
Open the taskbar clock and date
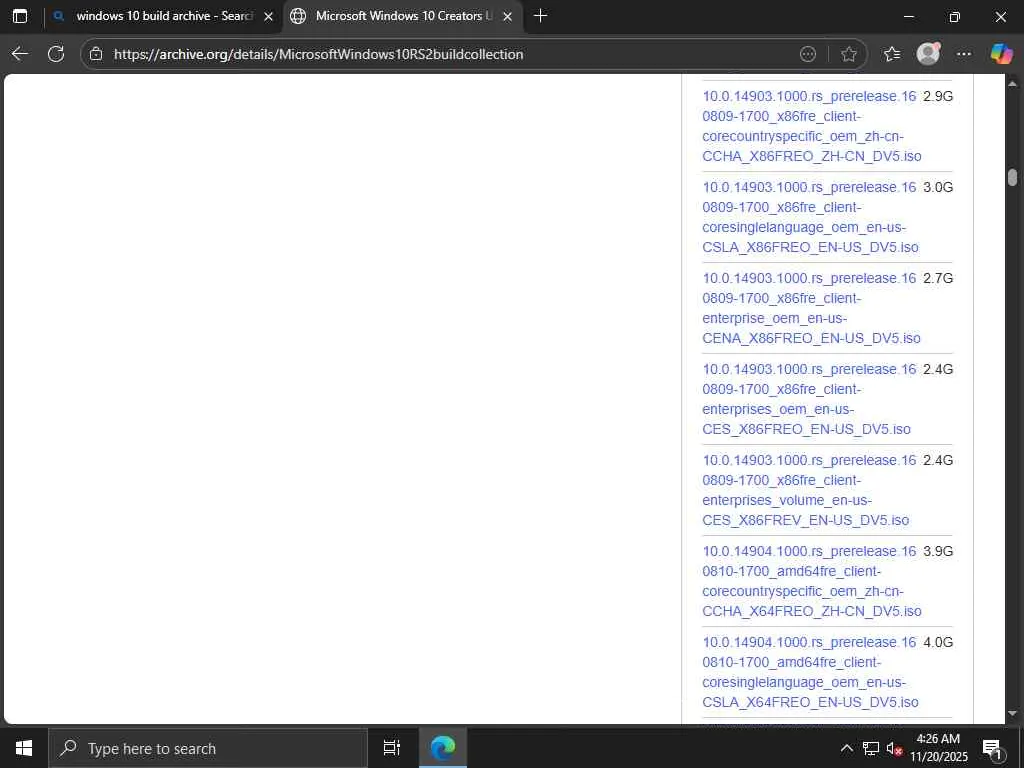click(x=938, y=748)
